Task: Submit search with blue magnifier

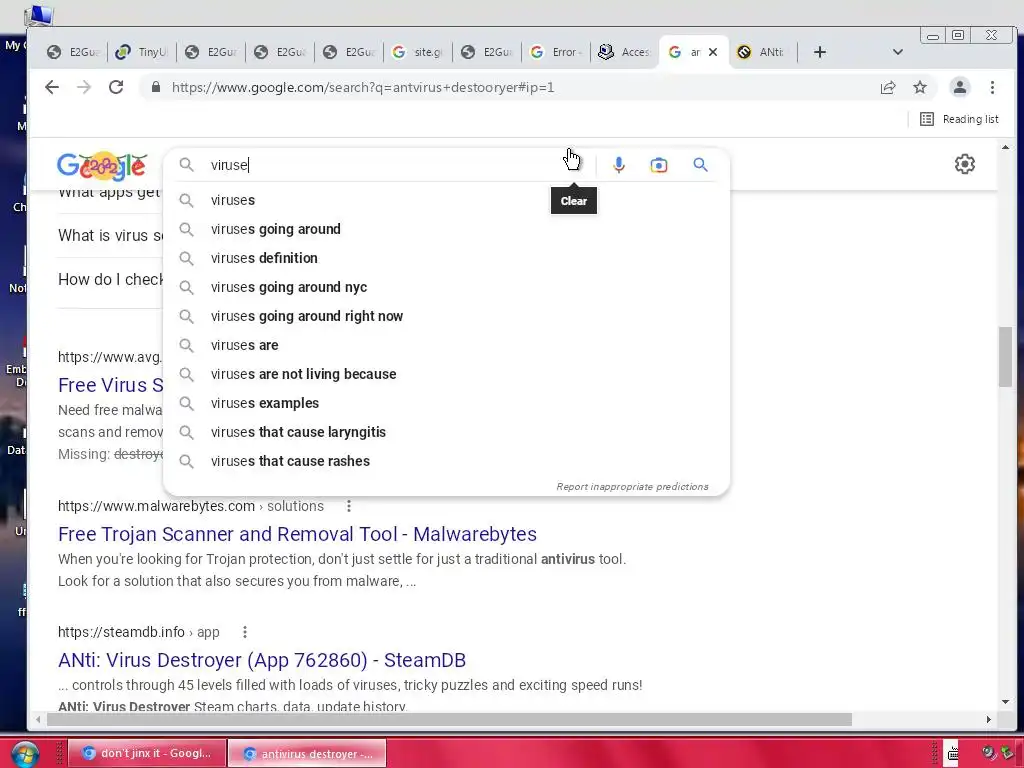Action: [700, 165]
